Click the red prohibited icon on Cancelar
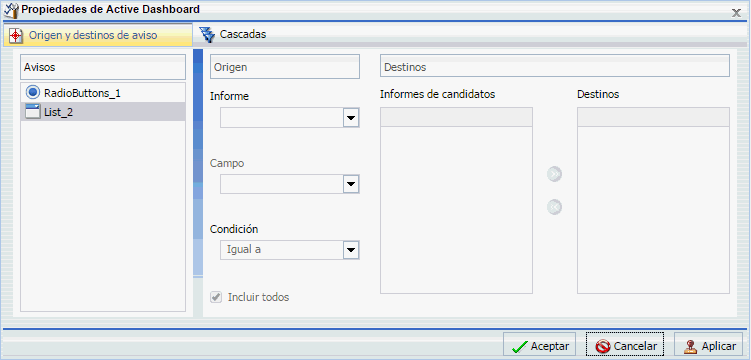This screenshot has height=360, width=751. click(603, 346)
